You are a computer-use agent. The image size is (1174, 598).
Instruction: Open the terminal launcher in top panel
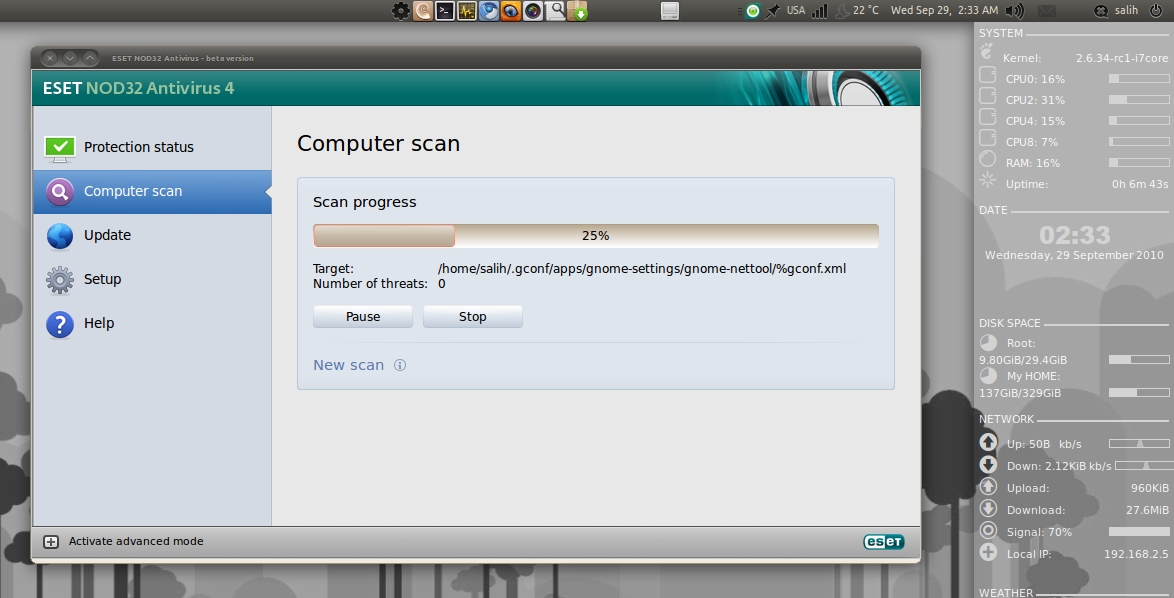pos(445,11)
